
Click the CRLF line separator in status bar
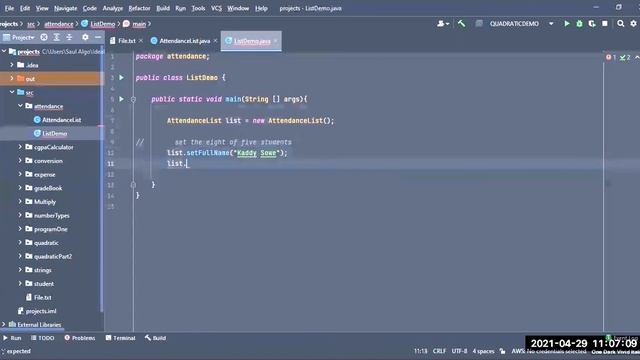439,351
